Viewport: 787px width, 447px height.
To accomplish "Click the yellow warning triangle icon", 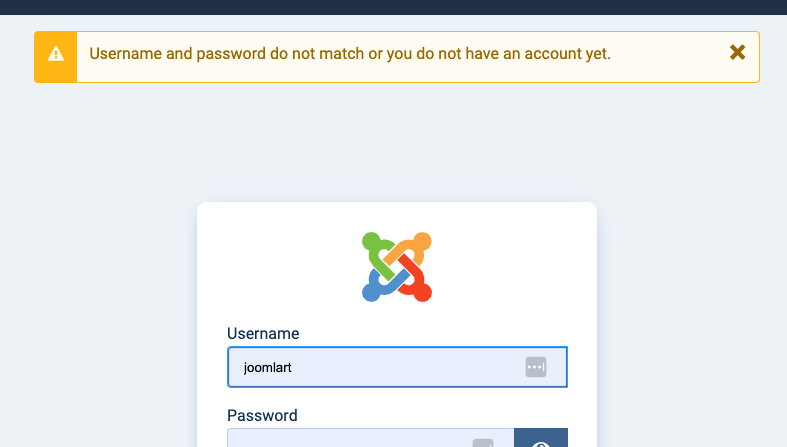I will click(x=55, y=56).
